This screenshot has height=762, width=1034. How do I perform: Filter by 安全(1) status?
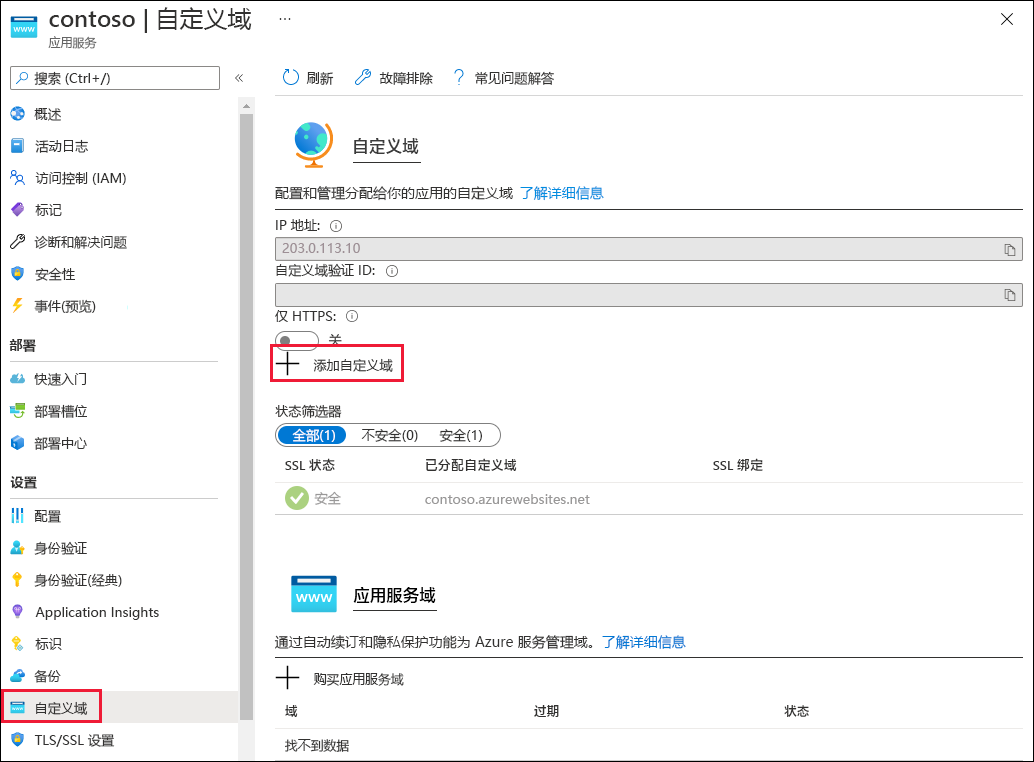461,435
